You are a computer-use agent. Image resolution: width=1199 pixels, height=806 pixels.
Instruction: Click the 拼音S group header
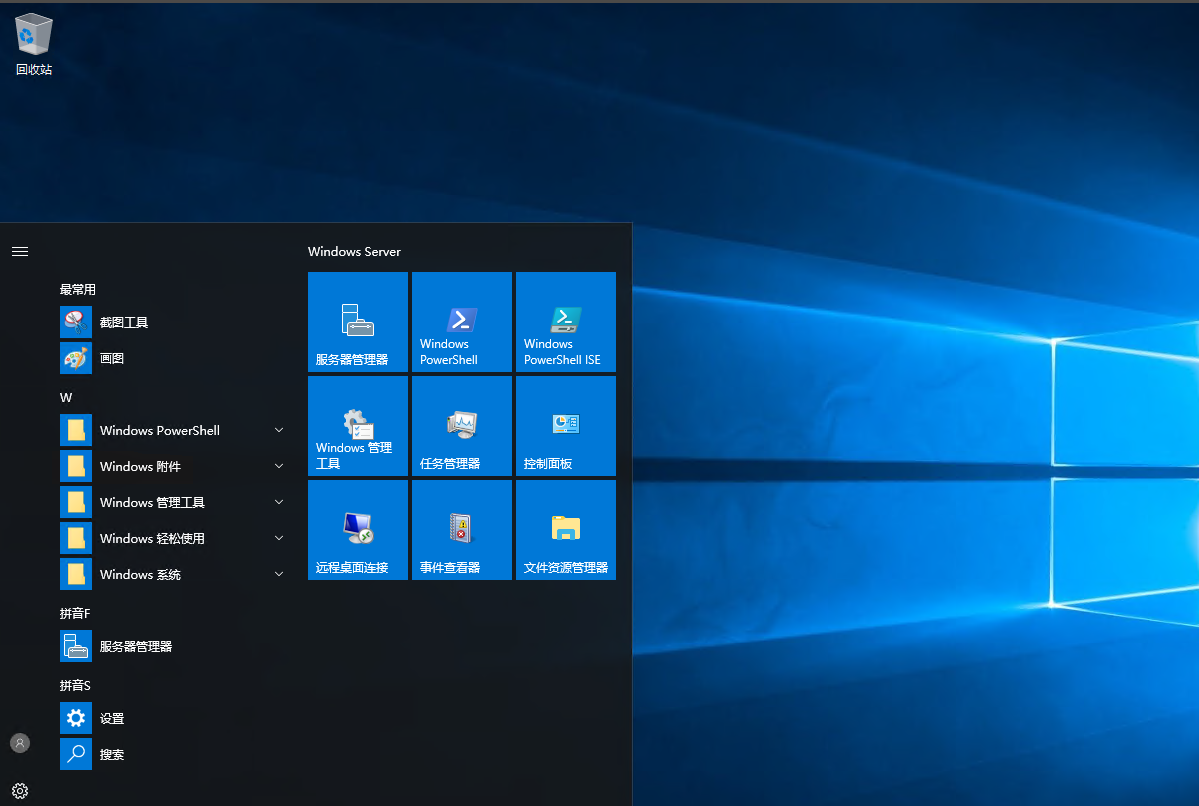(75, 685)
